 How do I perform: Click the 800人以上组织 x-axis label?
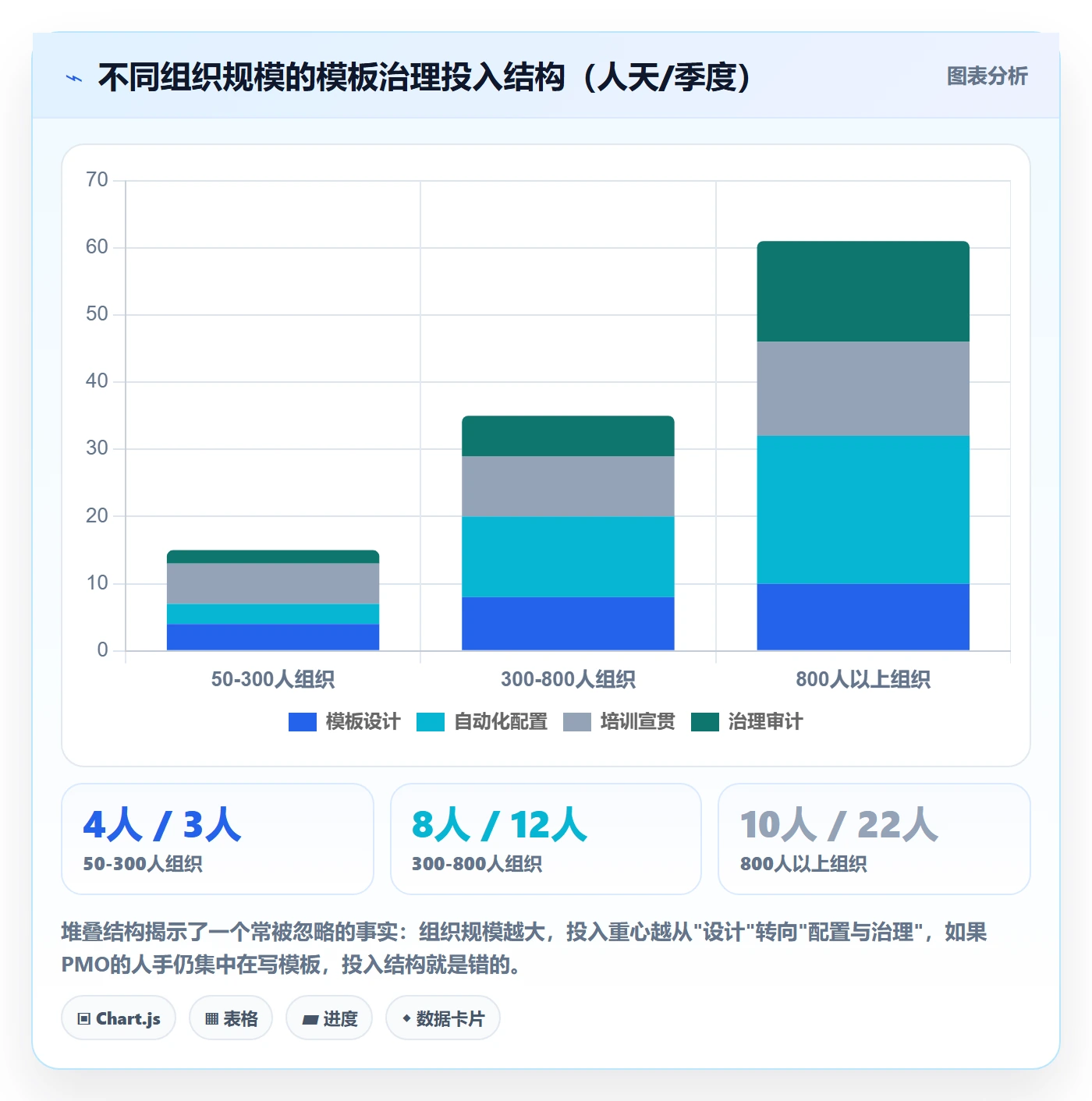tap(863, 679)
